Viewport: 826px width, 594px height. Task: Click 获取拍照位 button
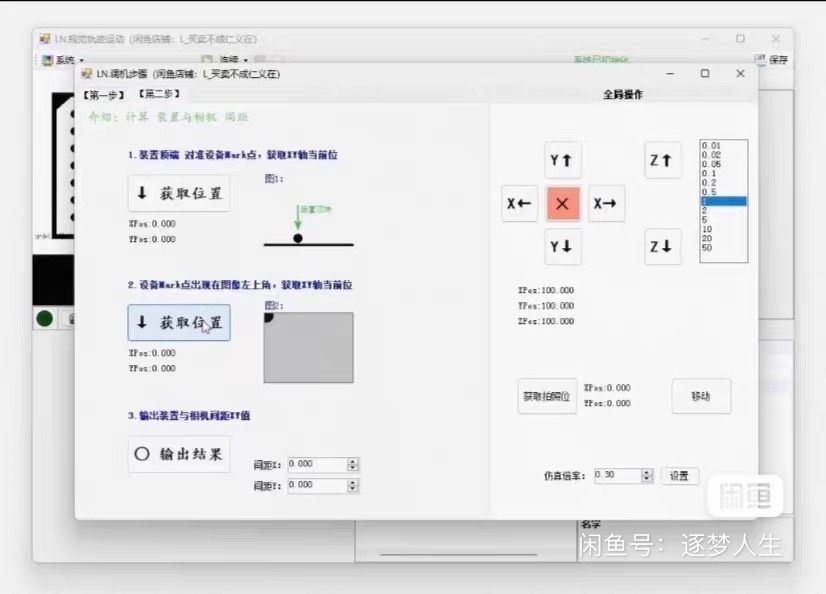click(547, 396)
